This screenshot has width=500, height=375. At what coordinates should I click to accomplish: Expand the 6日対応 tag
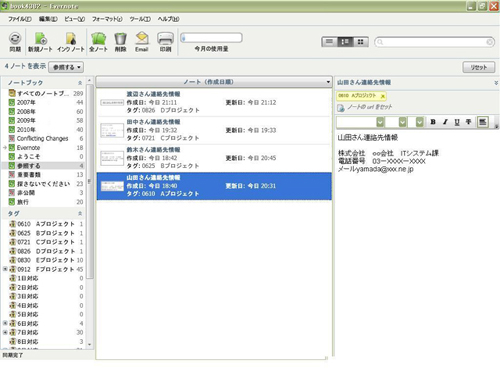coord(5,323)
